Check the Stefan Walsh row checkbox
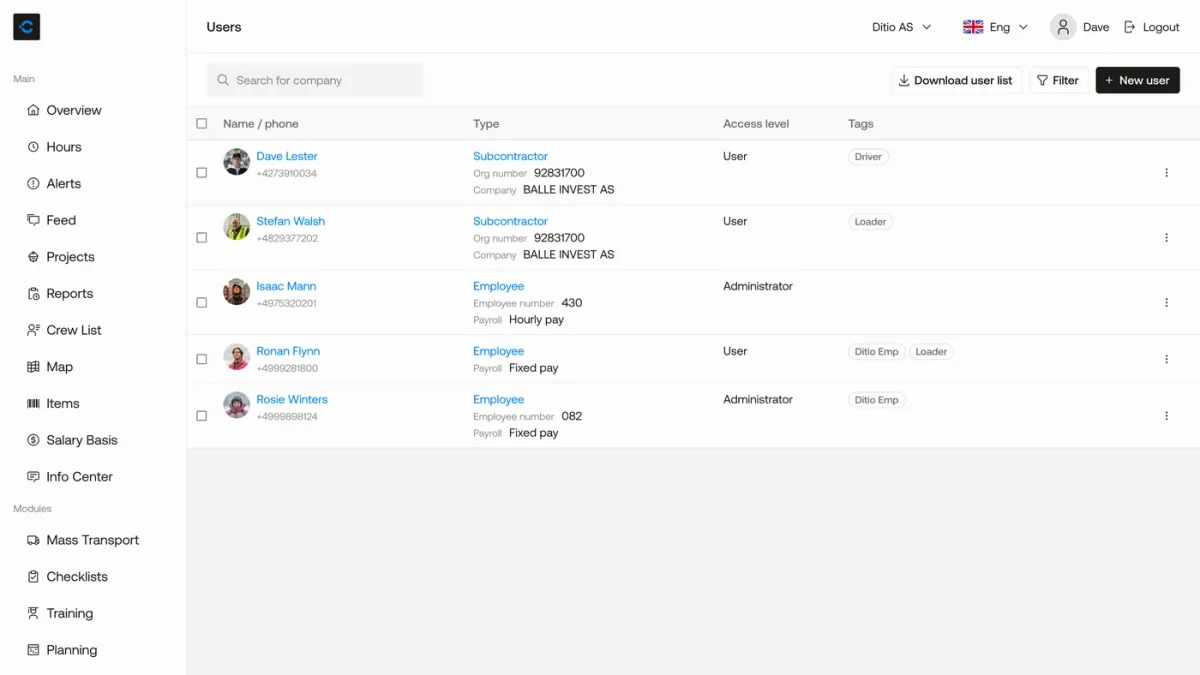This screenshot has width=1200, height=675. pos(202,238)
